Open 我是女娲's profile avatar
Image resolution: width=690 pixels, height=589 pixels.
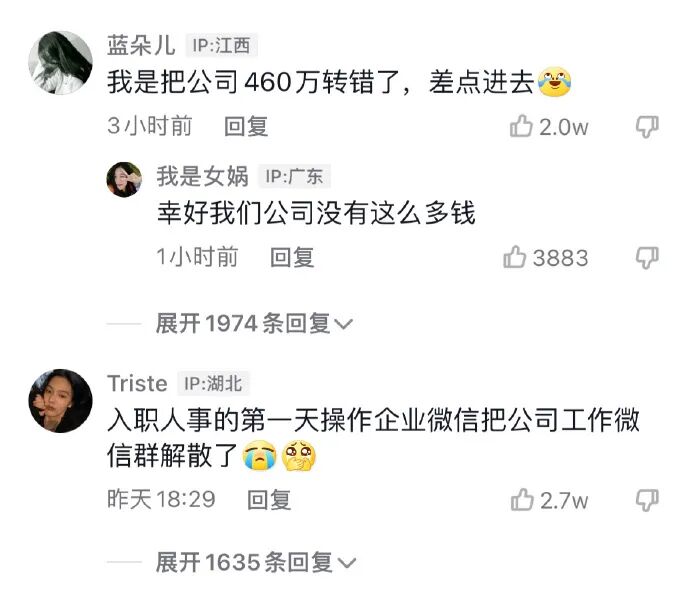(x=125, y=179)
